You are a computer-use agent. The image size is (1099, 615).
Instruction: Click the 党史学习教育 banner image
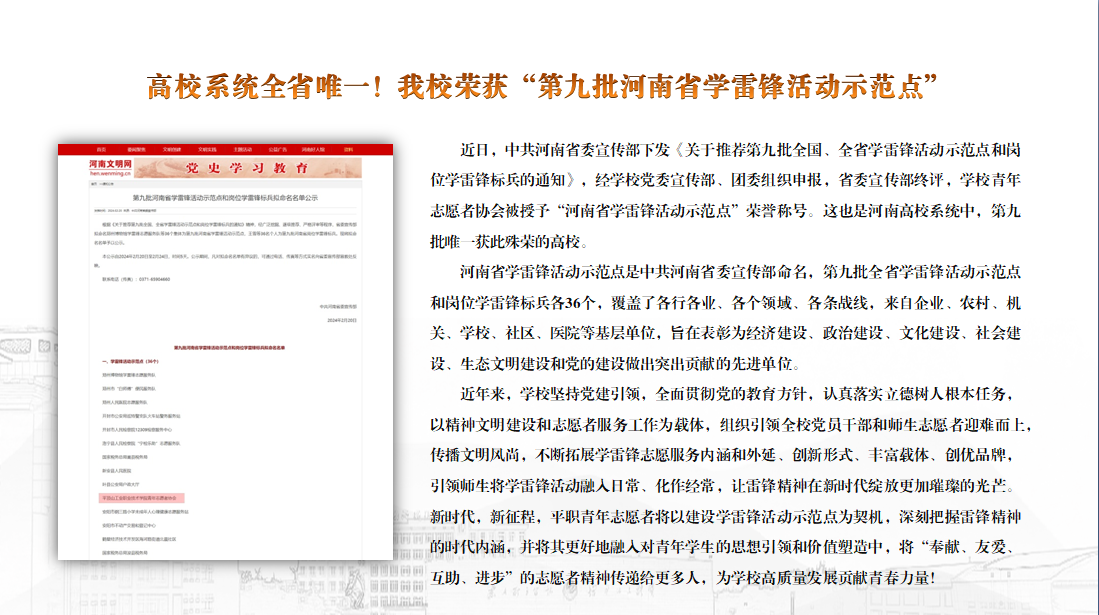pyautogui.click(x=248, y=166)
